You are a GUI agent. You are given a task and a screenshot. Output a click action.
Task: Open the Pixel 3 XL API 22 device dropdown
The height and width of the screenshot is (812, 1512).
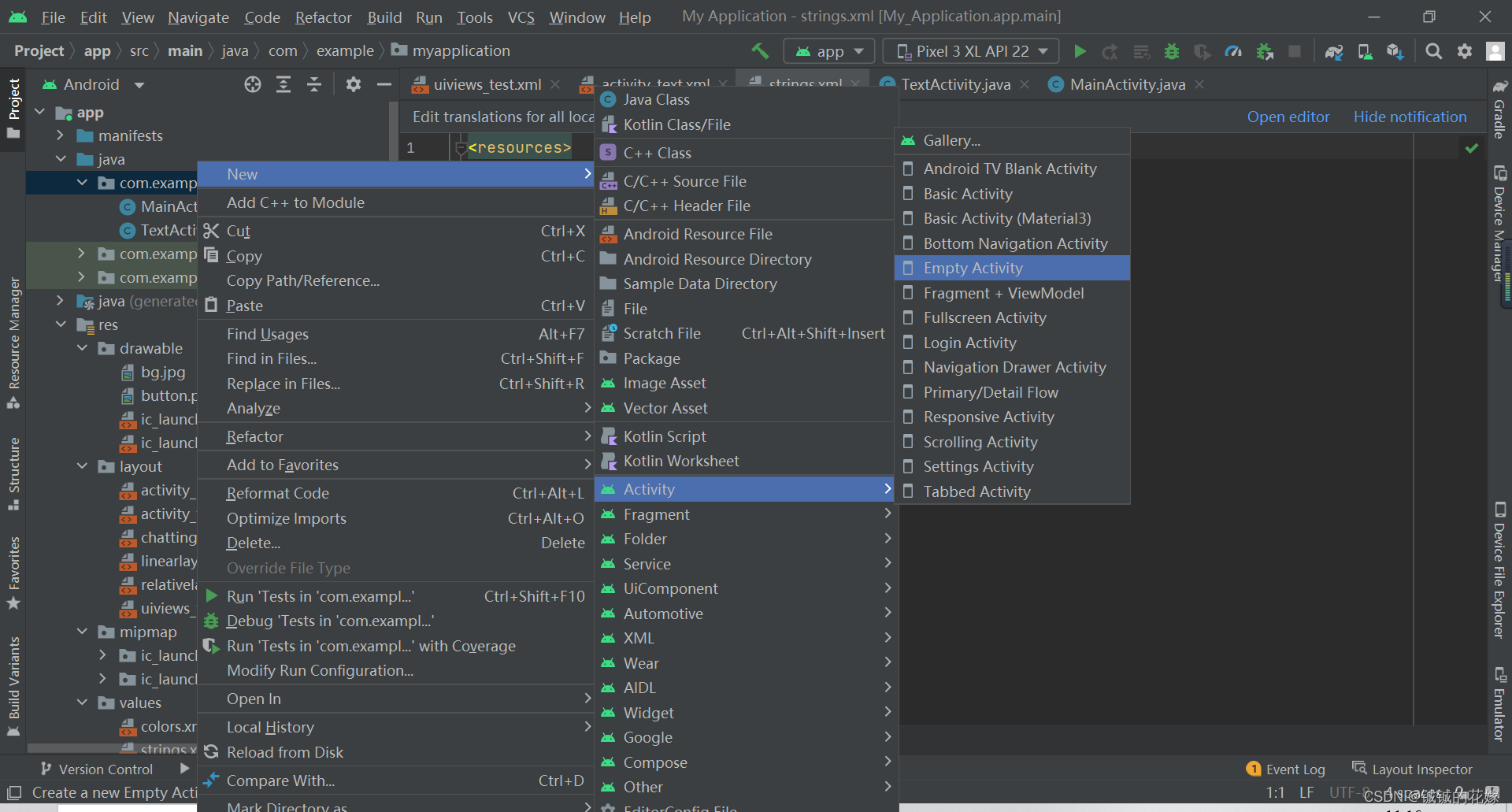point(970,50)
